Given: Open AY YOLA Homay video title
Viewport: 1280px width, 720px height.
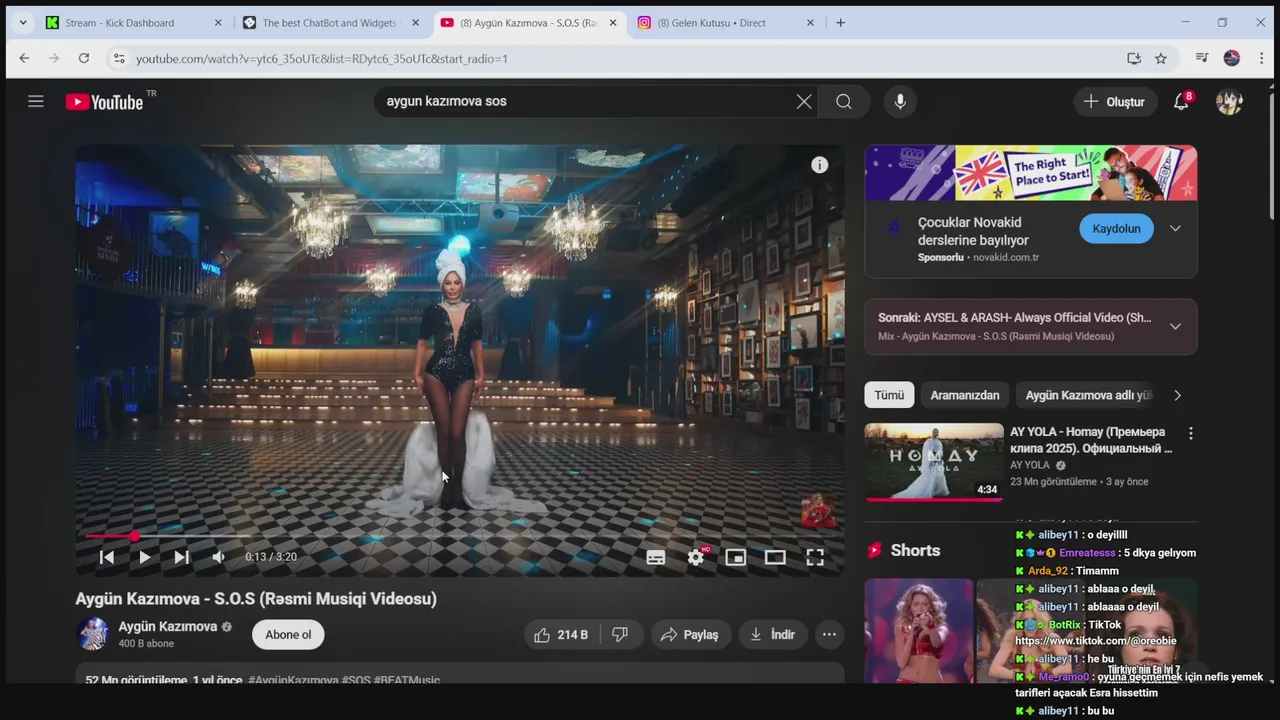Looking at the screenshot, I should tap(1091, 440).
